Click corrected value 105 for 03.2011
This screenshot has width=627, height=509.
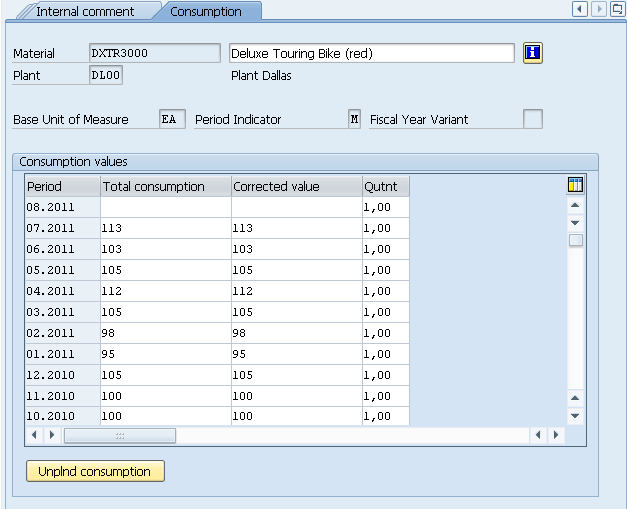click(x=297, y=312)
